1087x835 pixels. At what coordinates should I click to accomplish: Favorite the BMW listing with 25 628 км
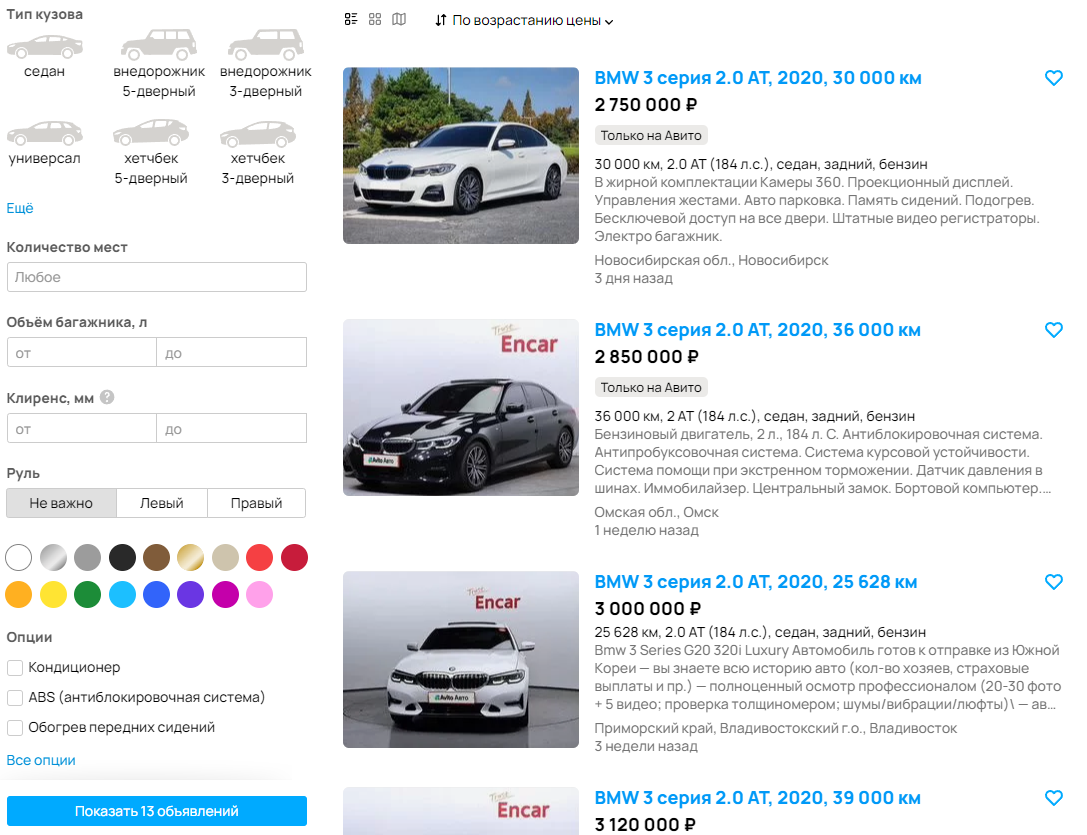(1054, 581)
